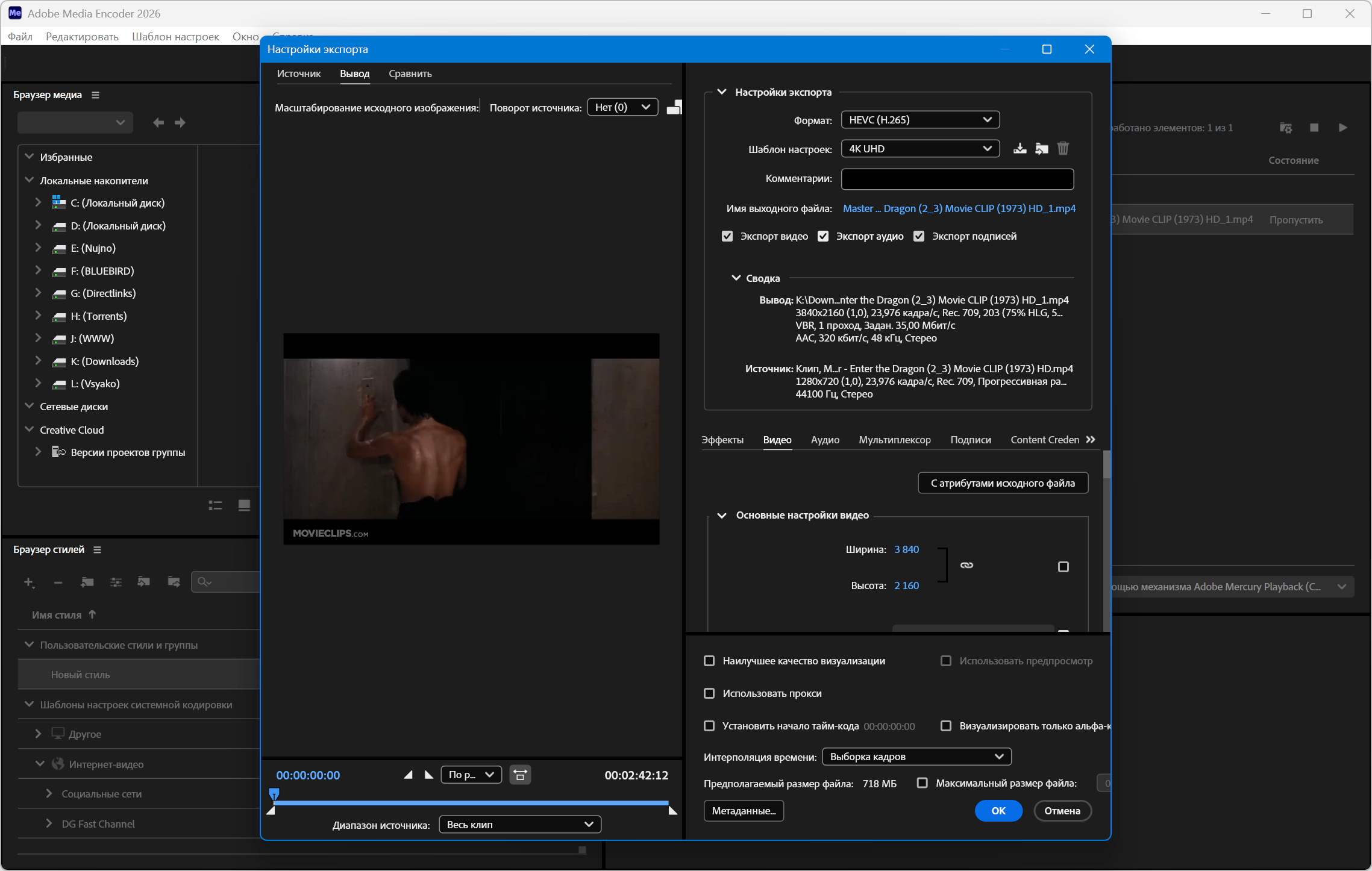1372x871 pixels.
Task: Click С атрибутами исходного файла button
Action: [x=1003, y=483]
